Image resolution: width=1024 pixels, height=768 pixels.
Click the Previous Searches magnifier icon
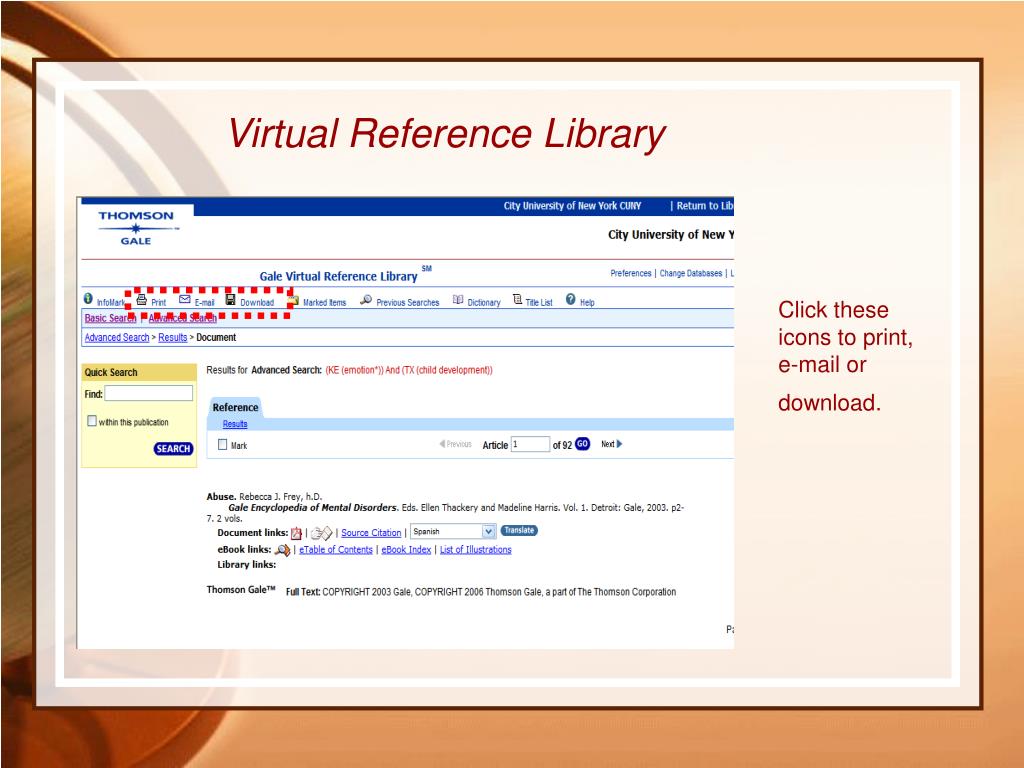click(366, 300)
